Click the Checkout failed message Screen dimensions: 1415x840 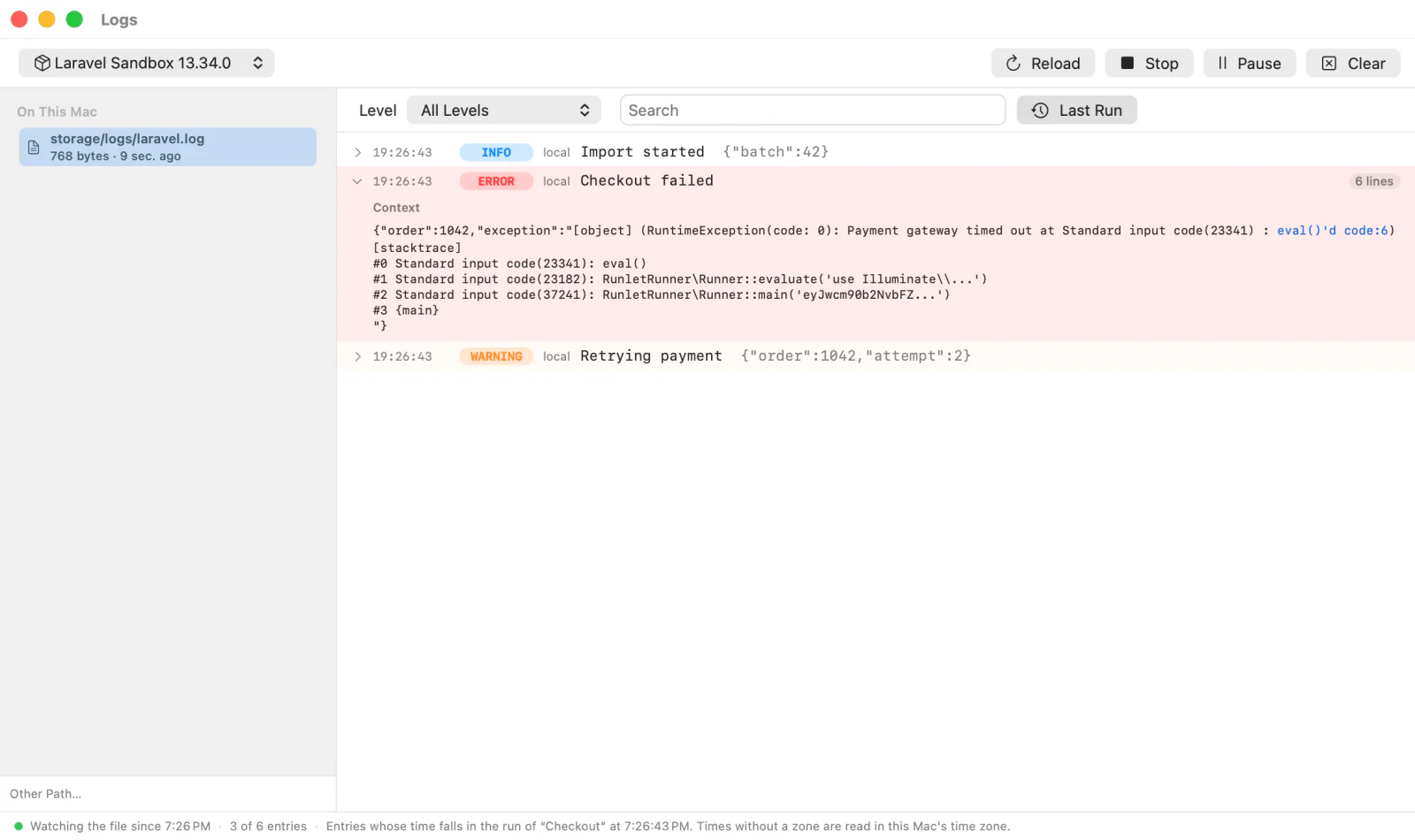click(646, 180)
